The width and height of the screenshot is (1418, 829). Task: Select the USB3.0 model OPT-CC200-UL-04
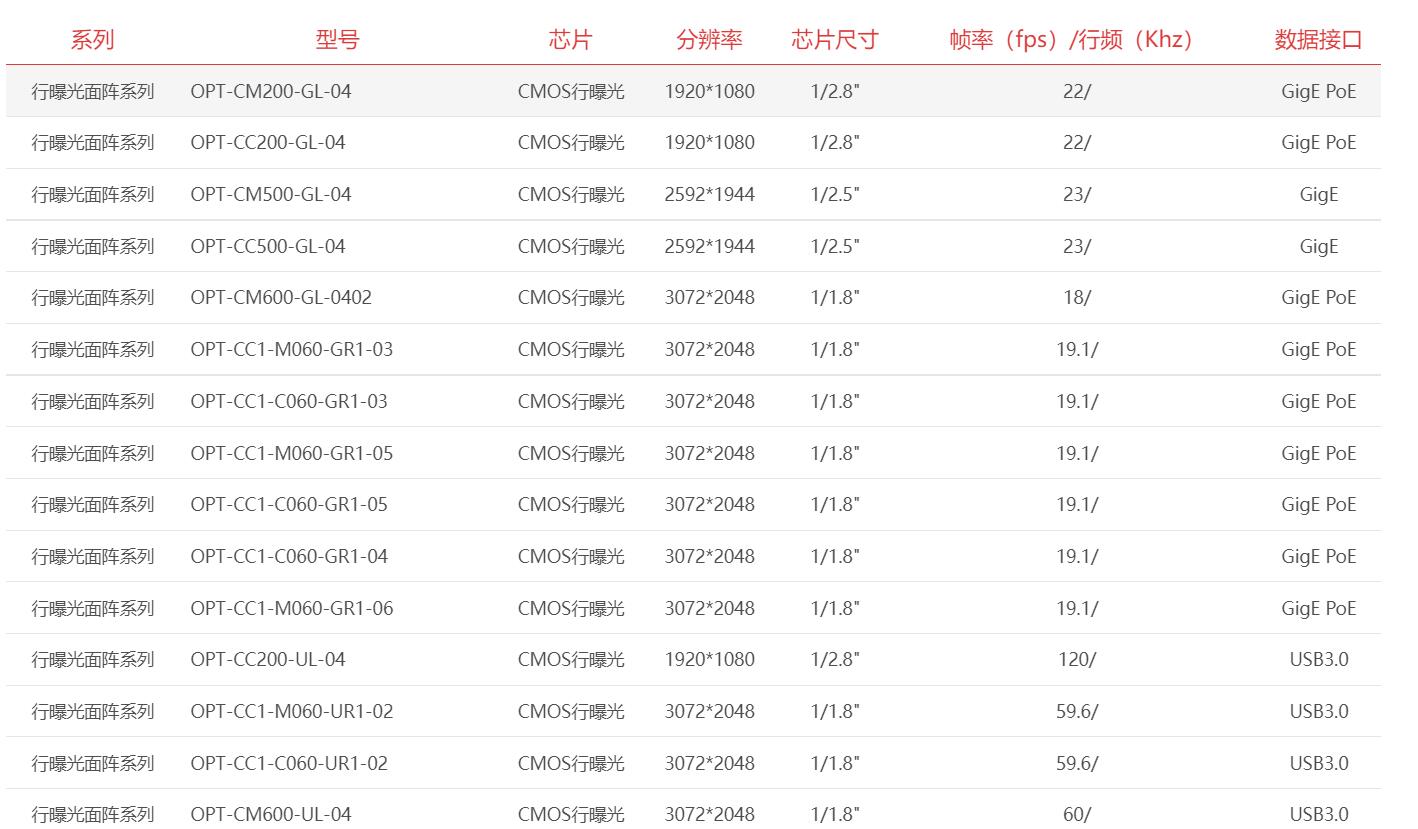267,659
